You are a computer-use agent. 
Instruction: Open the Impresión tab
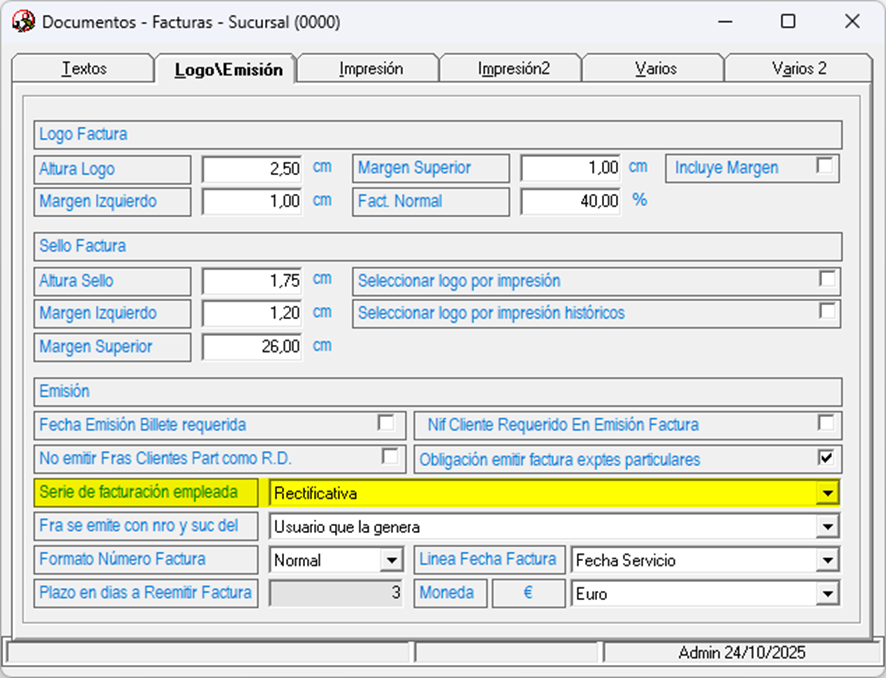point(370,69)
